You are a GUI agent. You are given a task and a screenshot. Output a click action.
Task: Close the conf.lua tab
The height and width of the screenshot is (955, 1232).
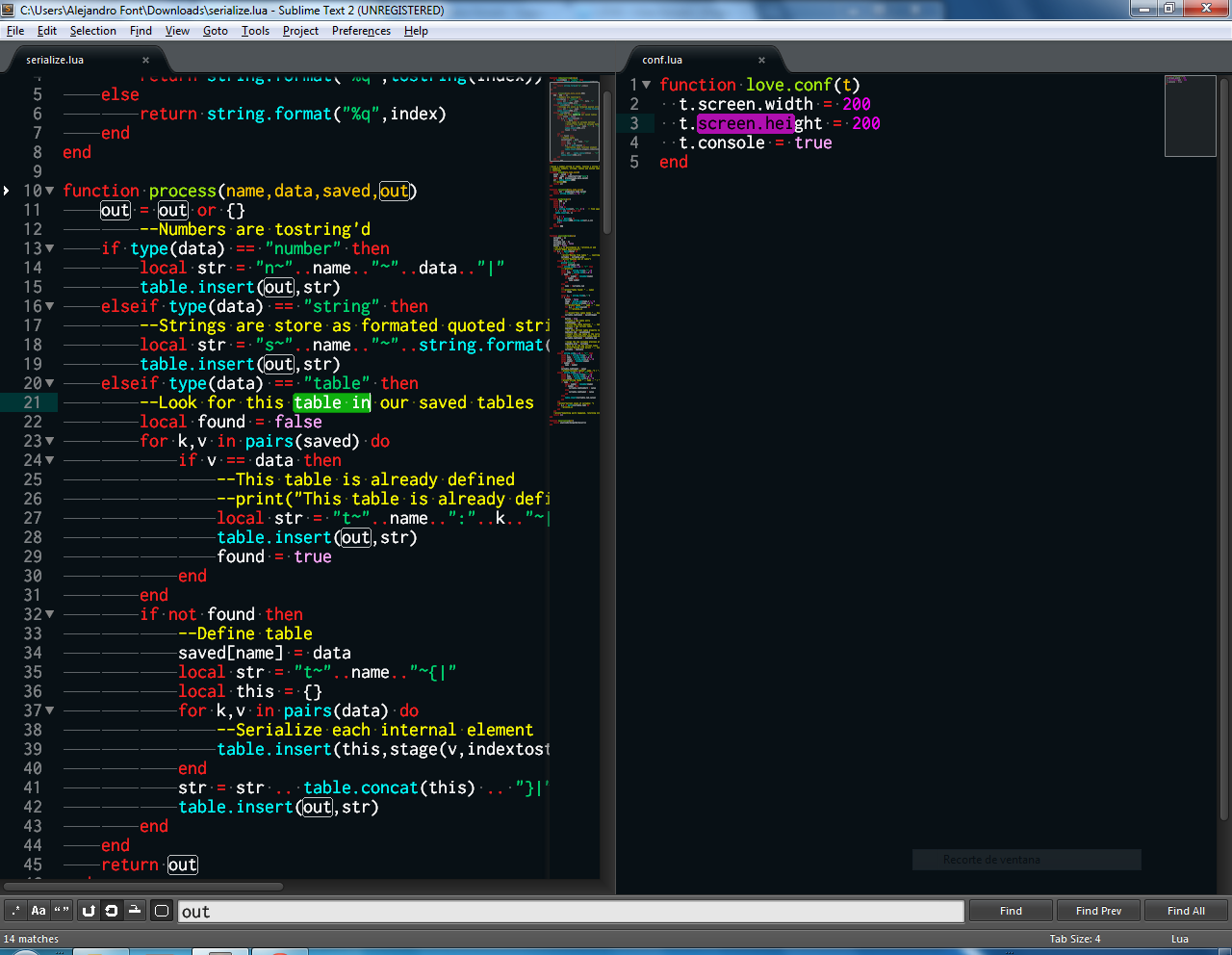coord(761,60)
